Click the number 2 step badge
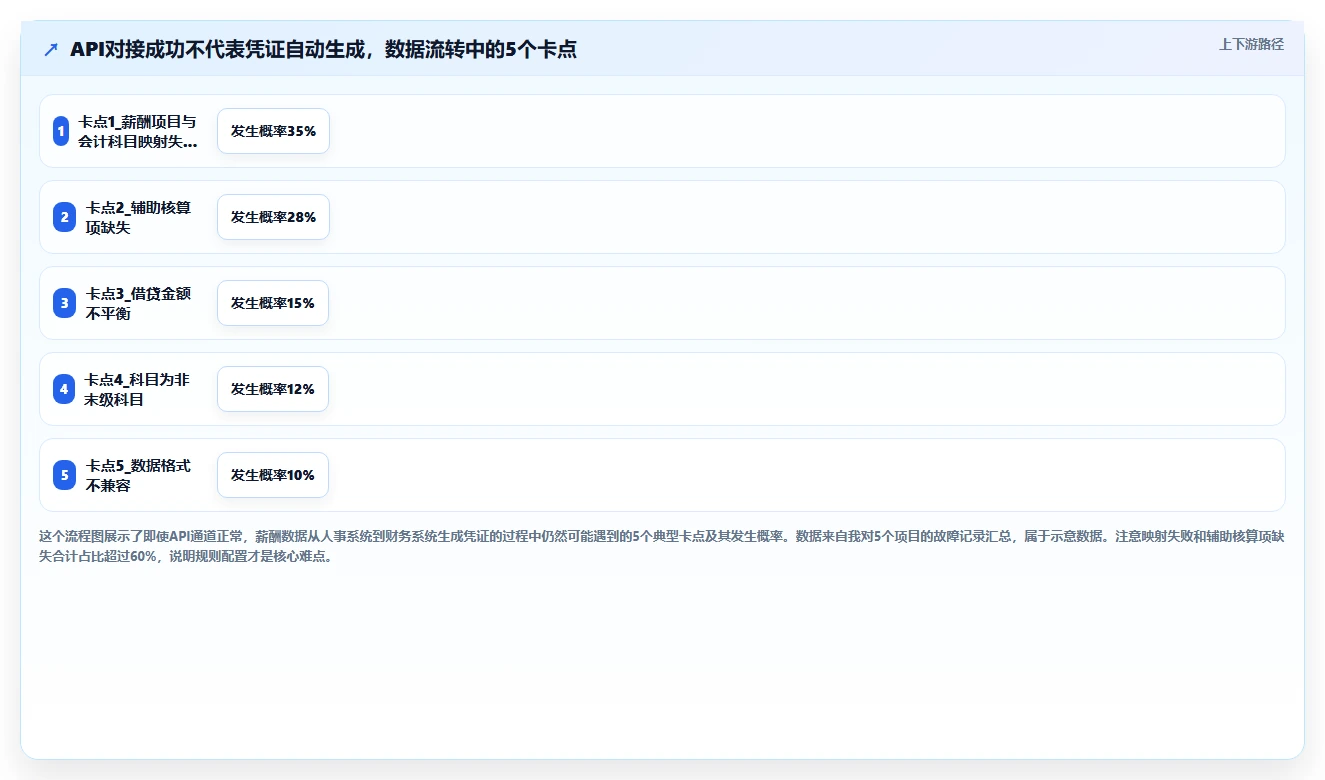The width and height of the screenshot is (1325, 780). pos(64,217)
